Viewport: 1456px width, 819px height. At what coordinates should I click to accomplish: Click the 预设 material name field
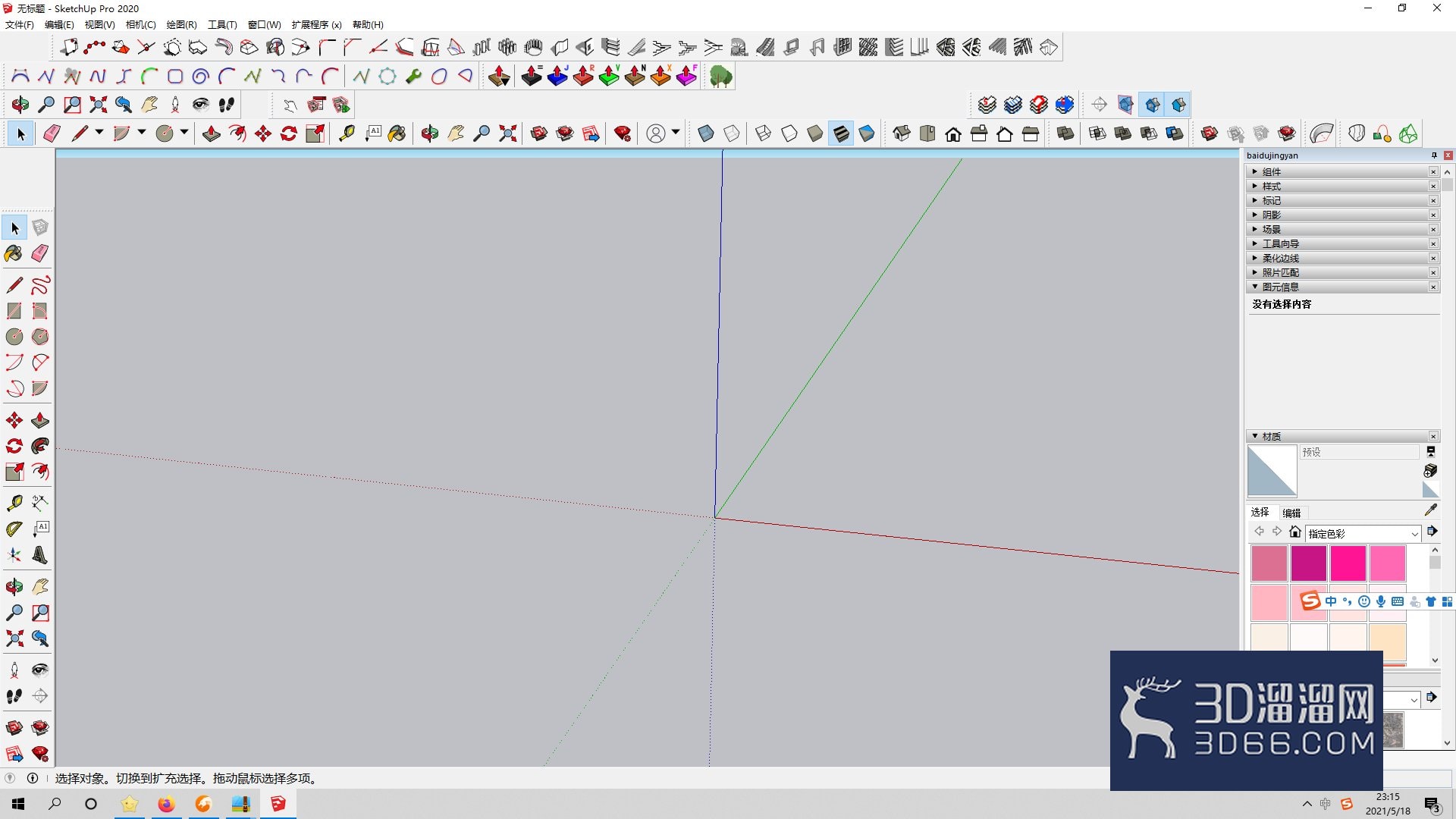click(x=1359, y=452)
